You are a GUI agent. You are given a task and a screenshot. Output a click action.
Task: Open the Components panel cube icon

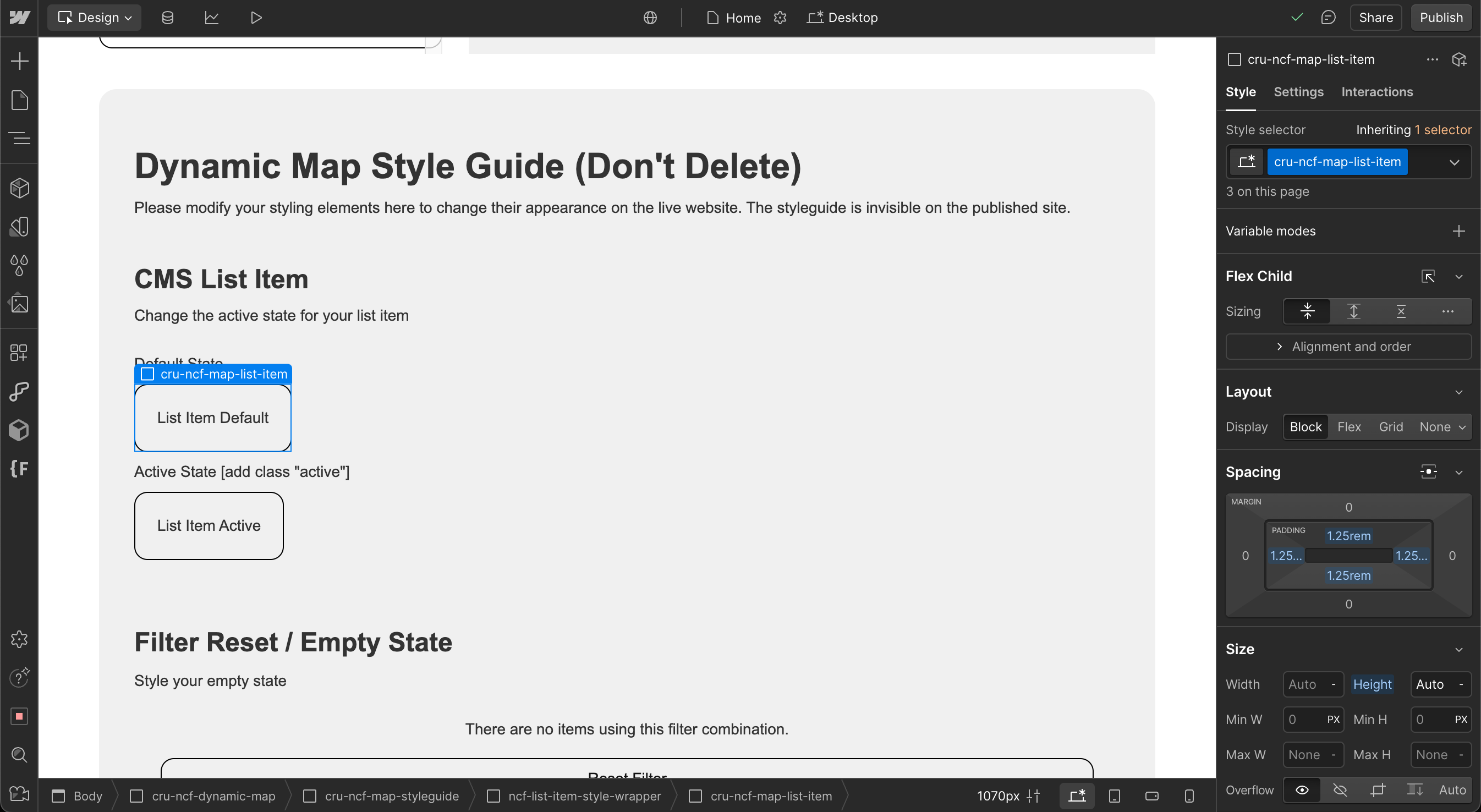(x=20, y=188)
